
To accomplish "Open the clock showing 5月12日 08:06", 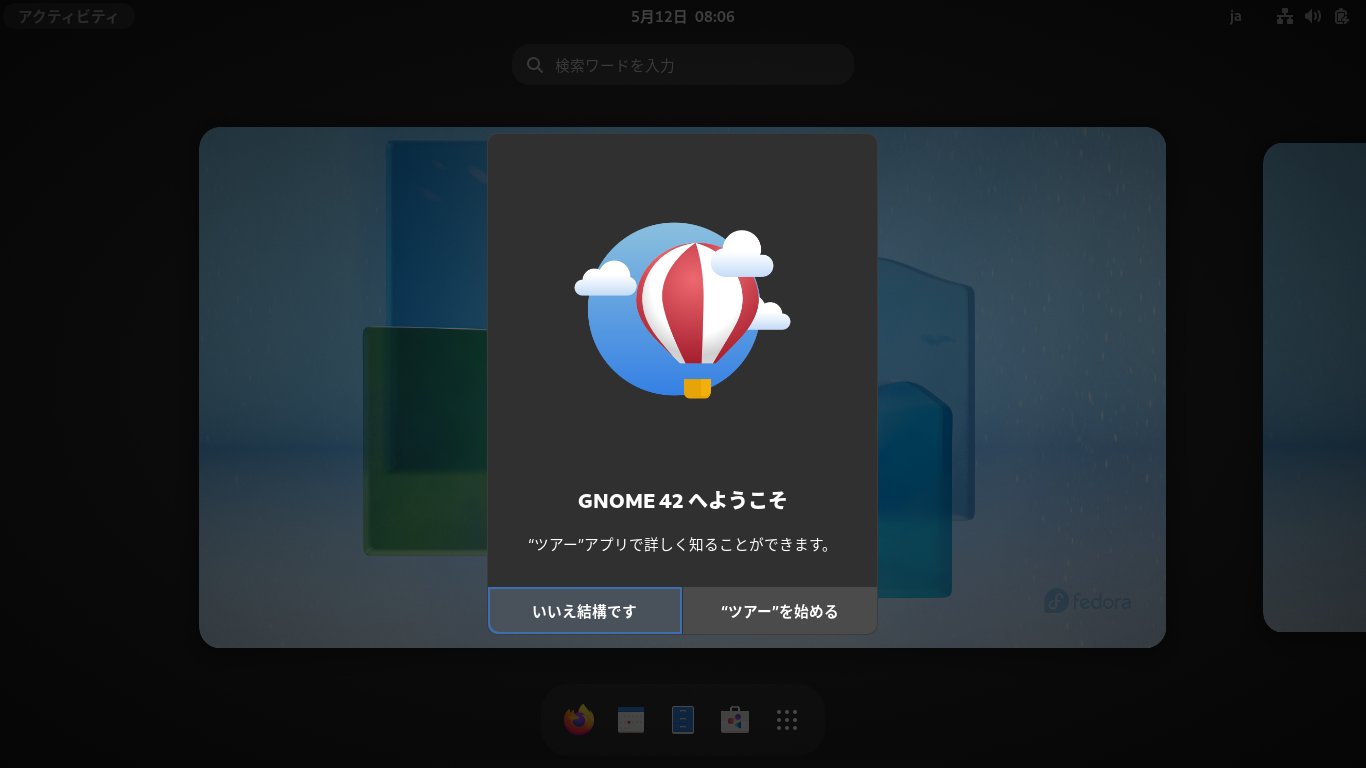I will tap(683, 16).
